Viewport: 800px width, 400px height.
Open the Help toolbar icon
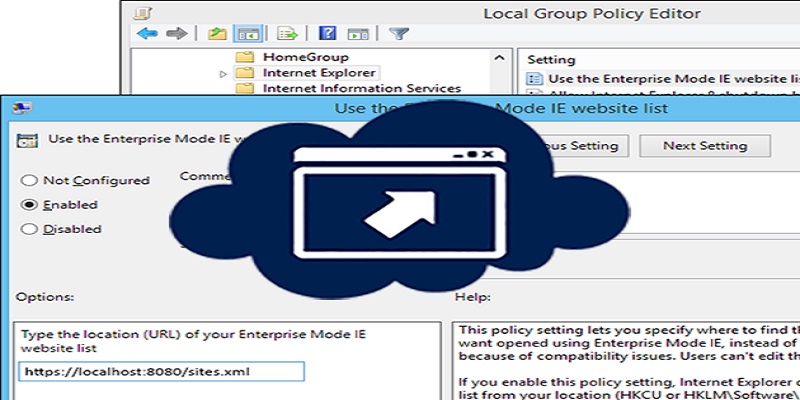[x=327, y=34]
